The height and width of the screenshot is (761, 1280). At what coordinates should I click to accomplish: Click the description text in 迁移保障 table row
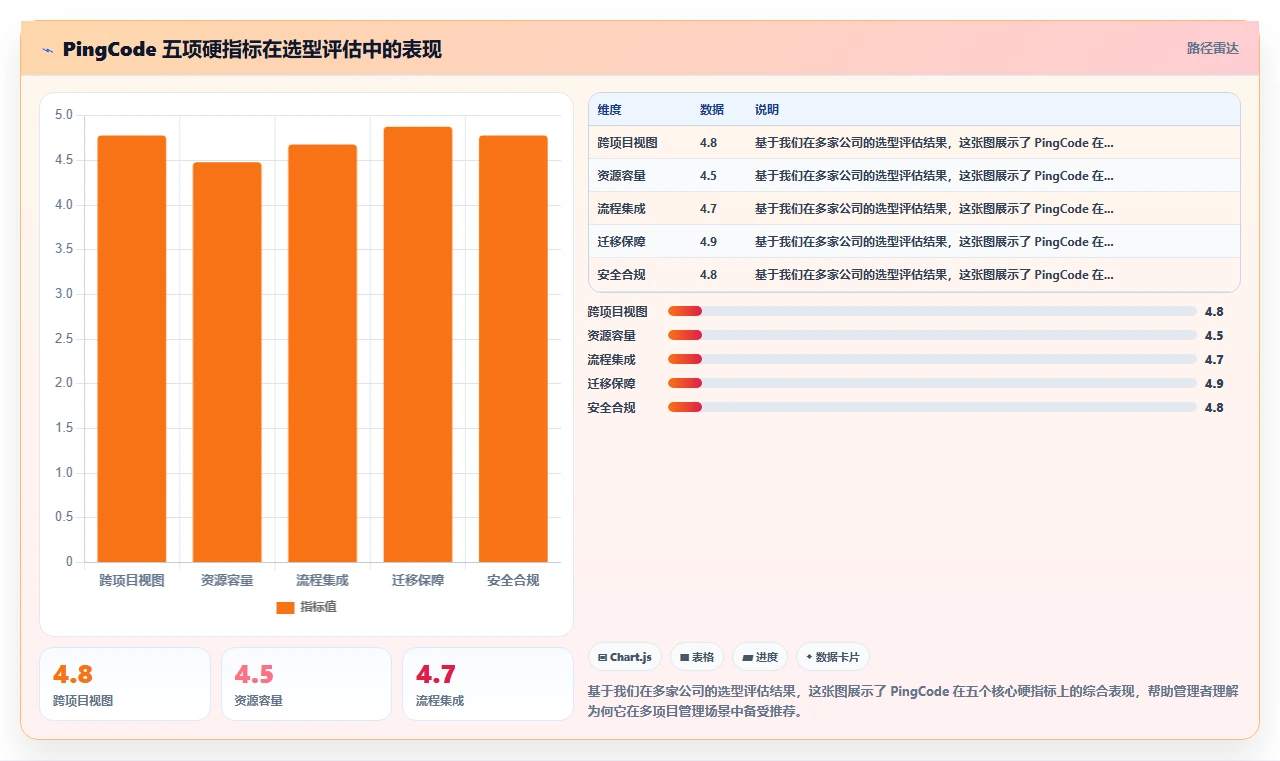pyautogui.click(x=934, y=242)
